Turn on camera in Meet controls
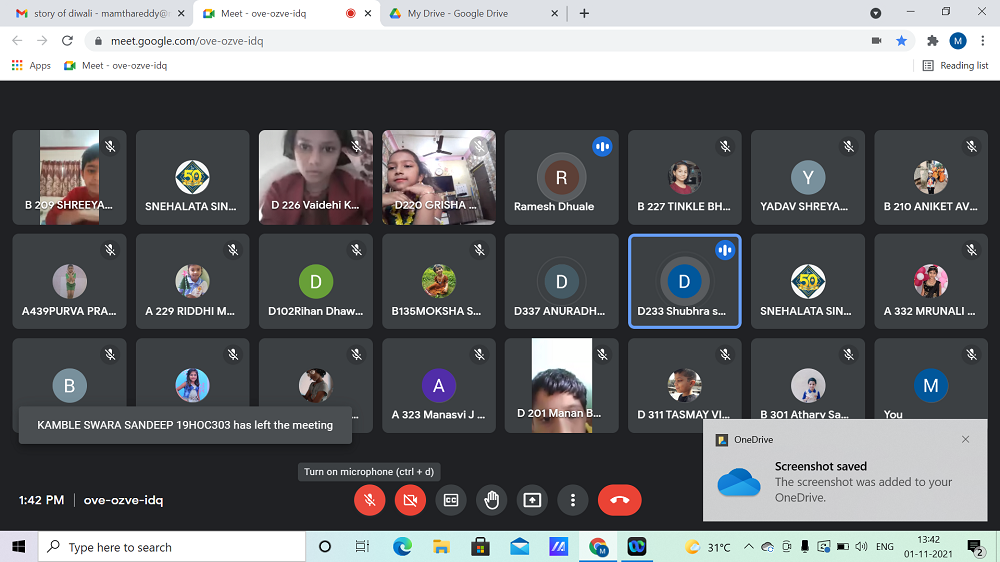 410,500
